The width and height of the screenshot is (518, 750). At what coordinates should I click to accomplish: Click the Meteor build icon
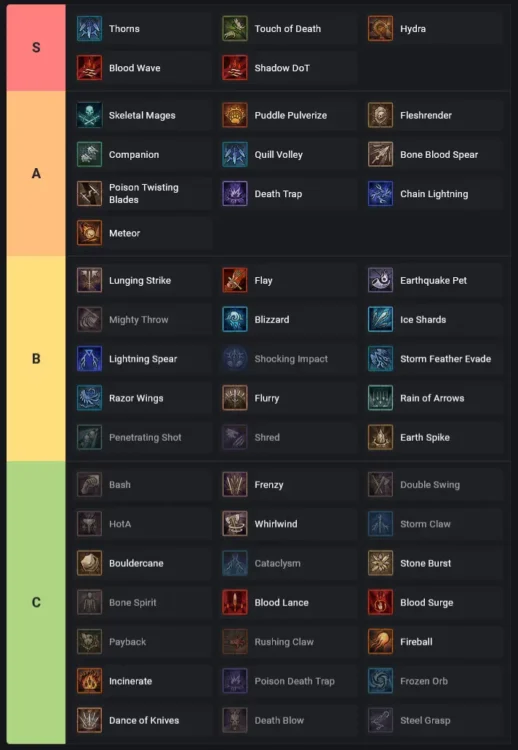tap(89, 233)
